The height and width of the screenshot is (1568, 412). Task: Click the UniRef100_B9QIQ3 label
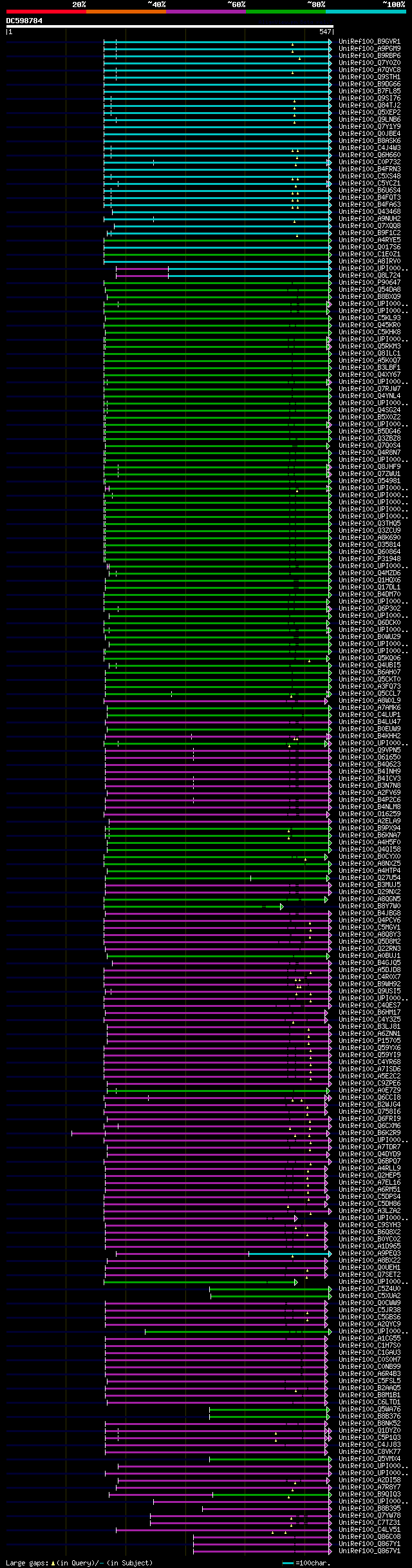(x=370, y=1495)
